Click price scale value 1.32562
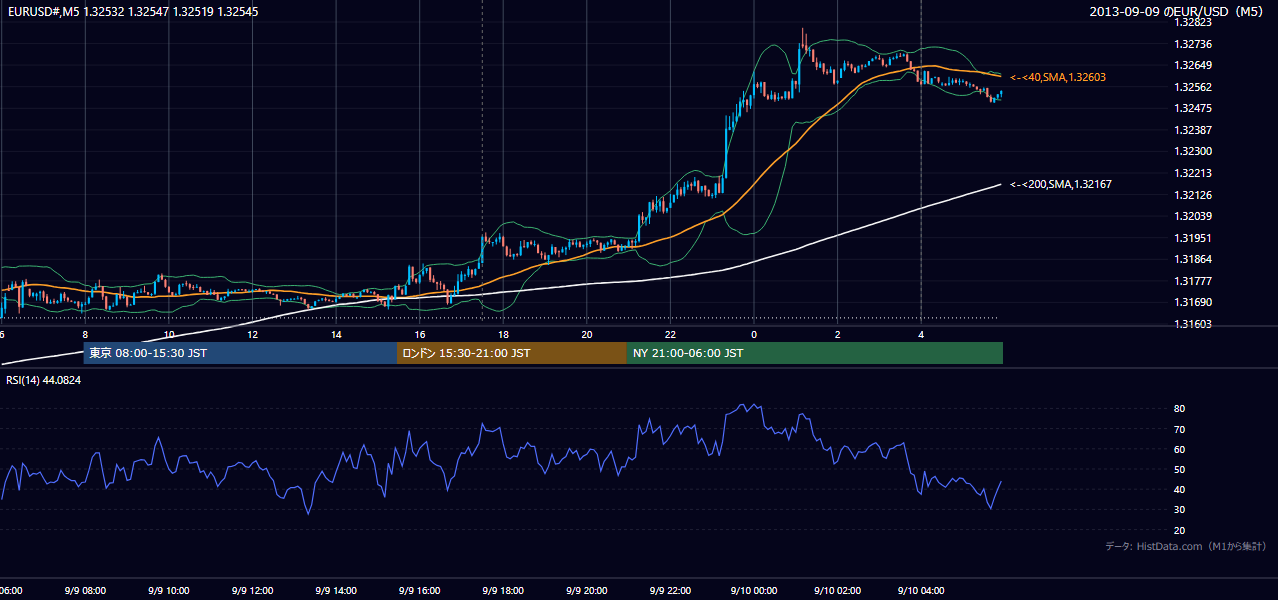Image resolution: width=1278 pixels, height=600 pixels. pyautogui.click(x=1192, y=87)
